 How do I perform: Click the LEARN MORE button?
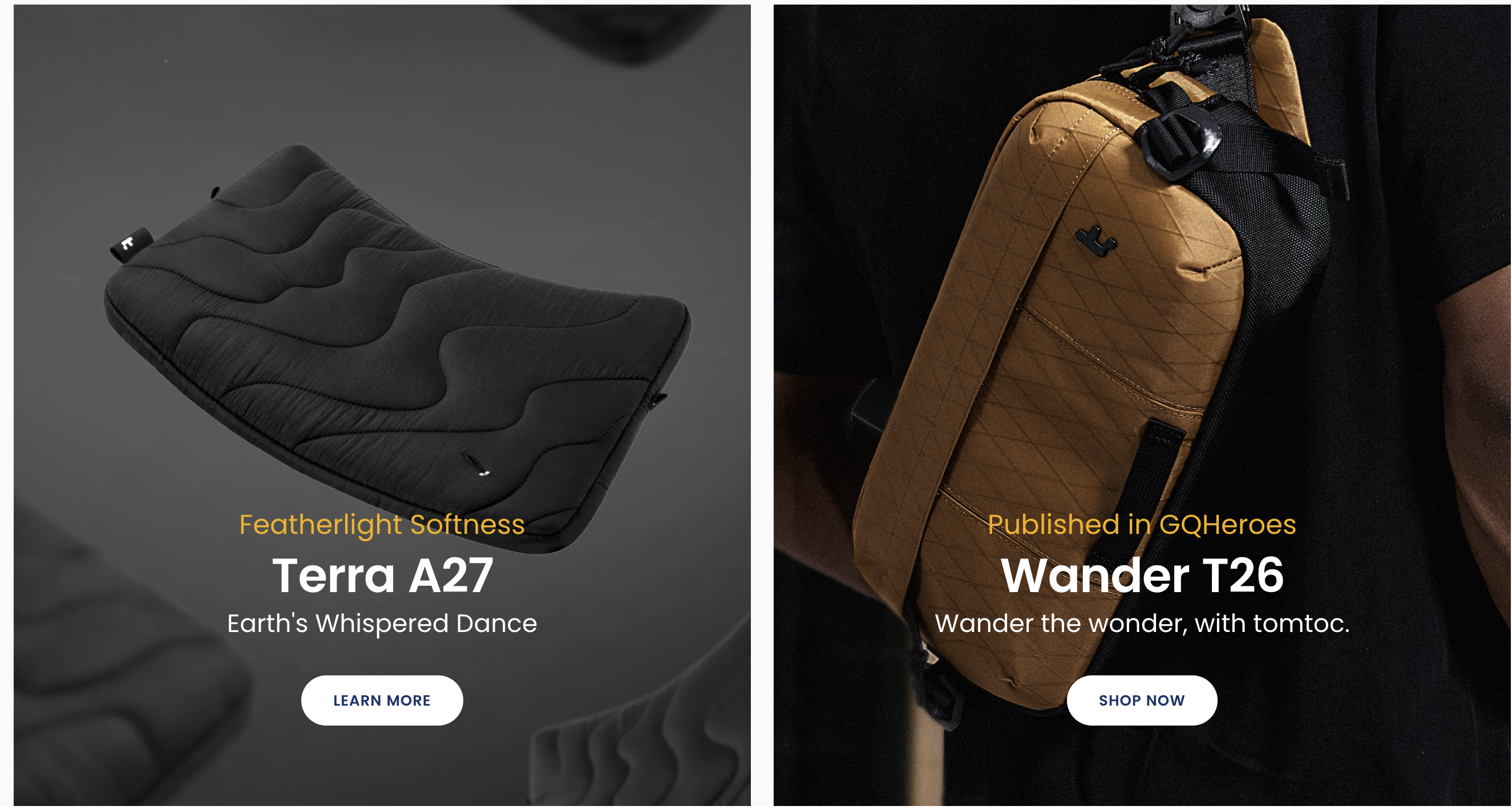tap(382, 700)
